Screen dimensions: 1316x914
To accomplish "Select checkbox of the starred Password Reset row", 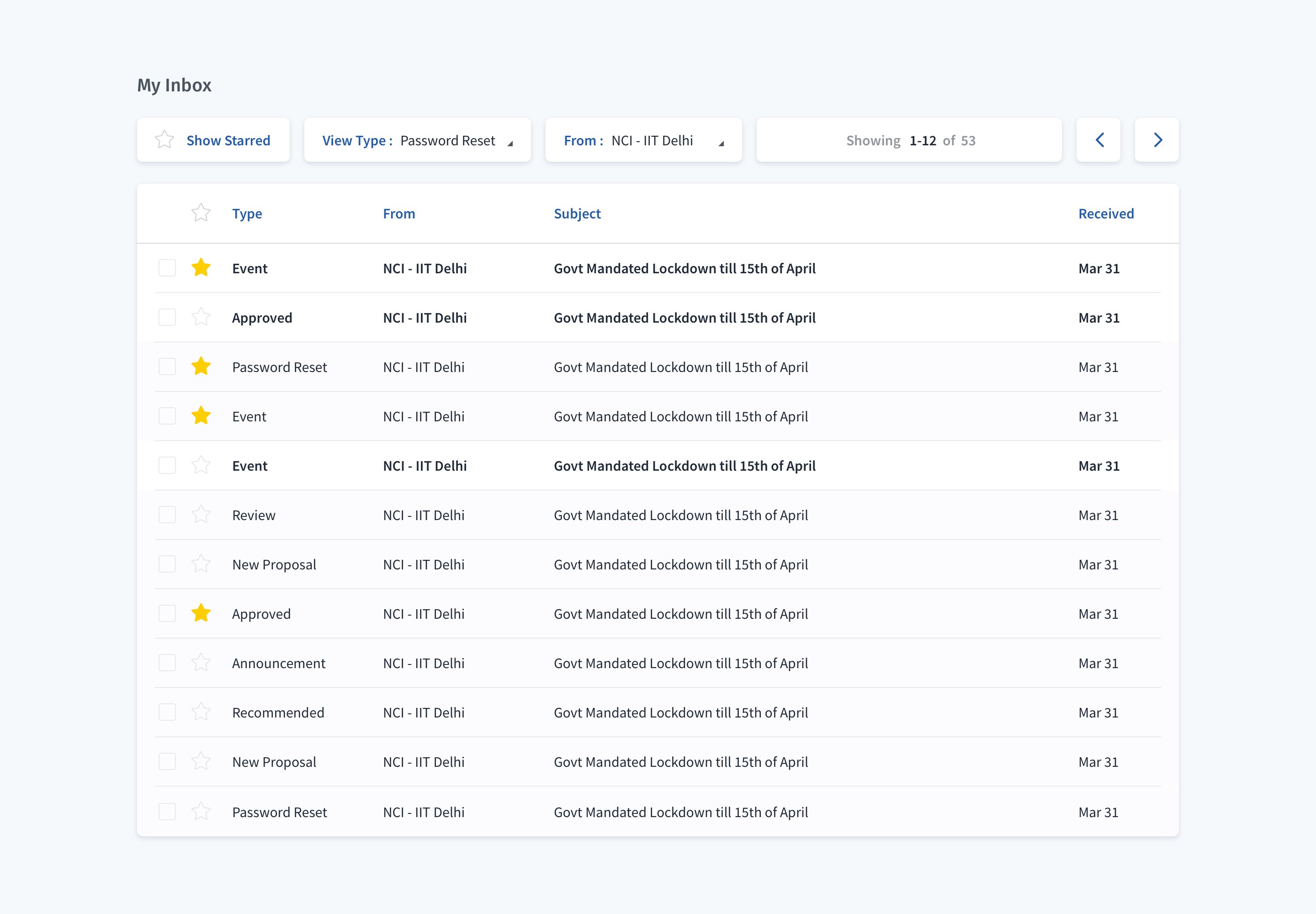I will pos(167,367).
